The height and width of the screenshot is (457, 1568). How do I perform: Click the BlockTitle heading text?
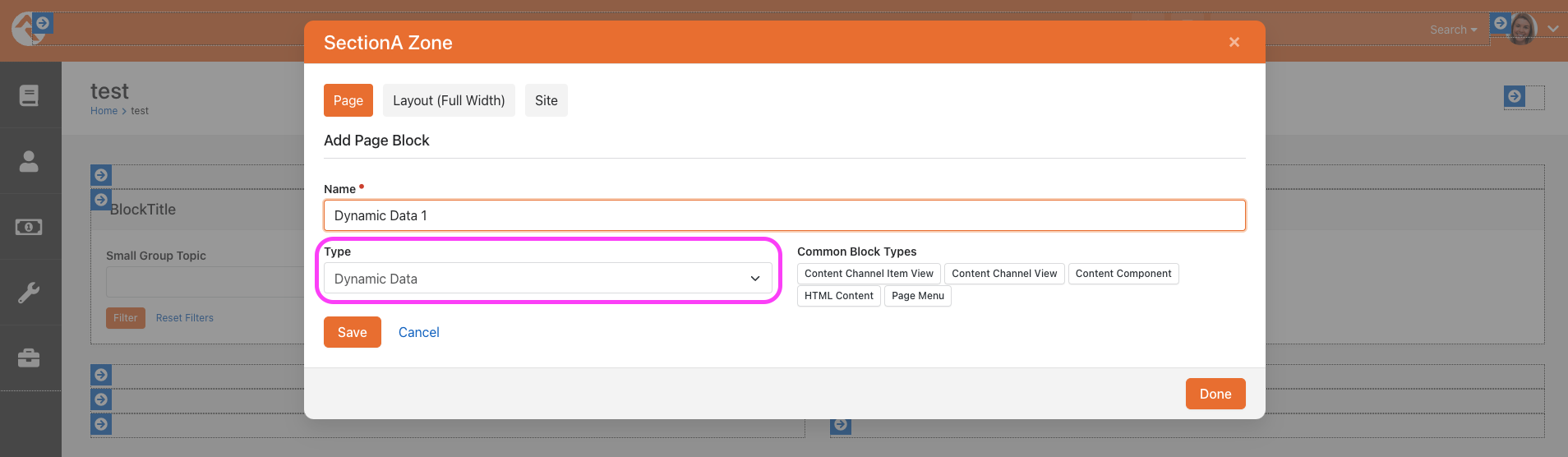[x=143, y=210]
